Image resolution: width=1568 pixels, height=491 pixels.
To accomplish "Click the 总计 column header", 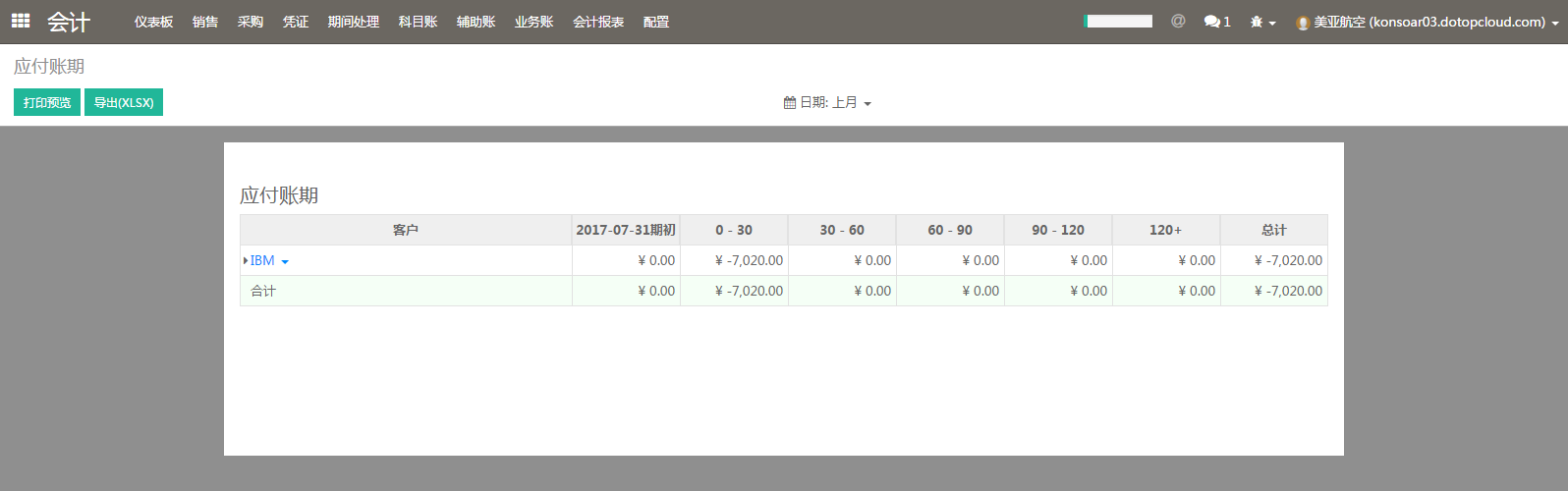I will coord(1274,230).
